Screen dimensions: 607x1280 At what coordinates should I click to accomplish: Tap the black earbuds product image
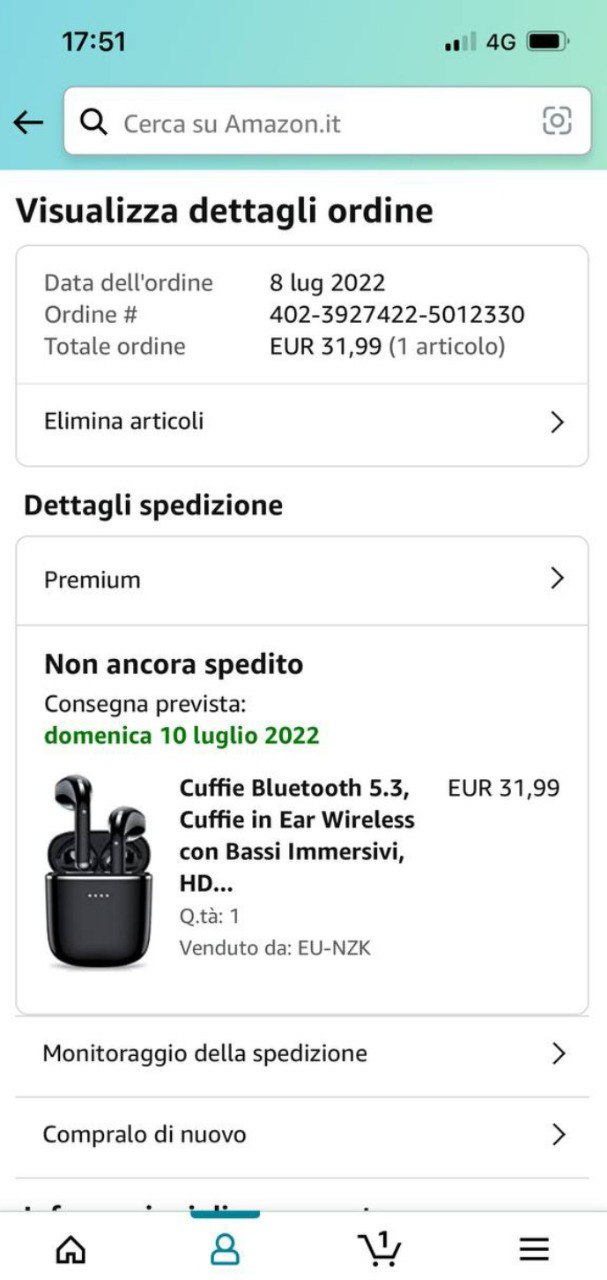98,870
